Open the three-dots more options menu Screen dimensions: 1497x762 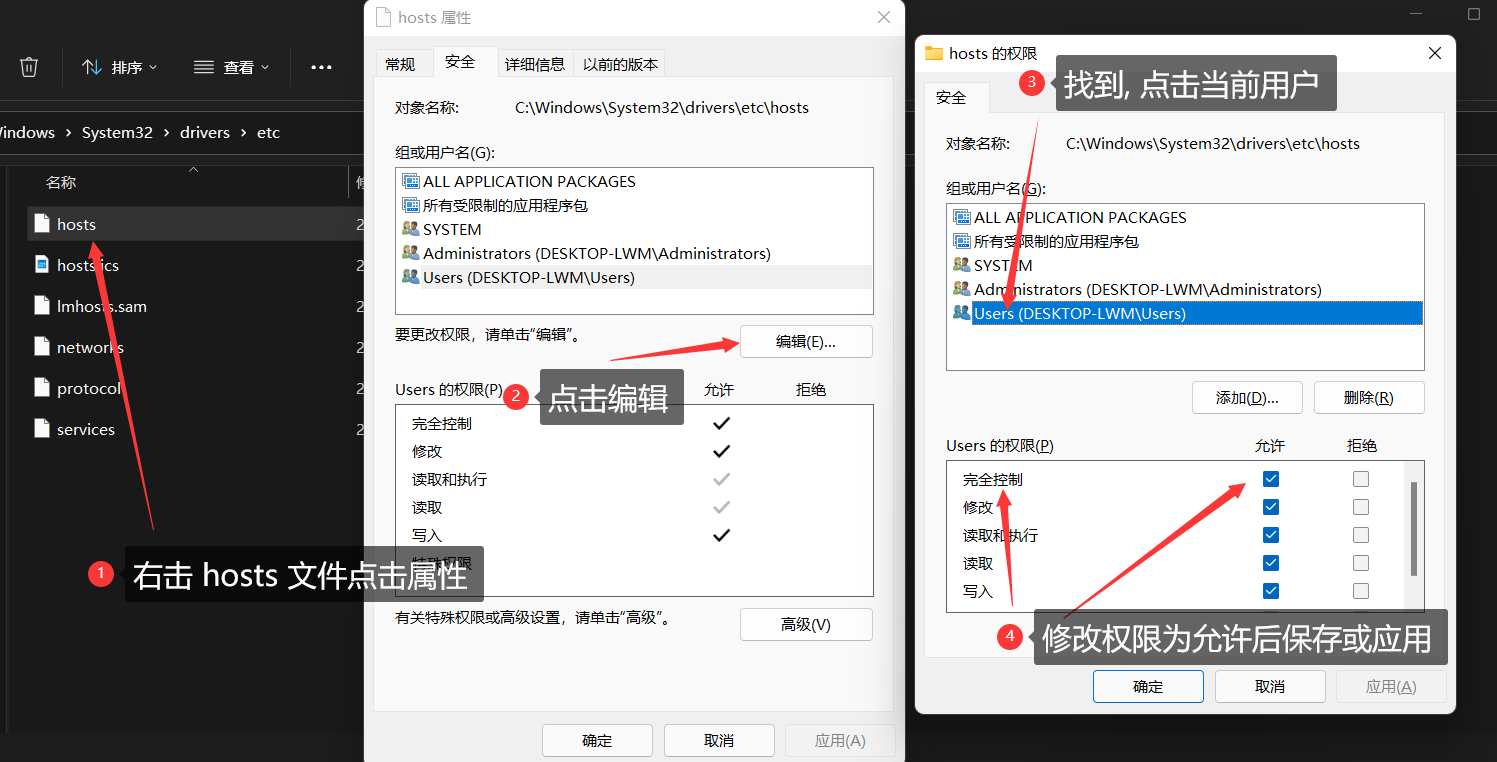pos(321,67)
